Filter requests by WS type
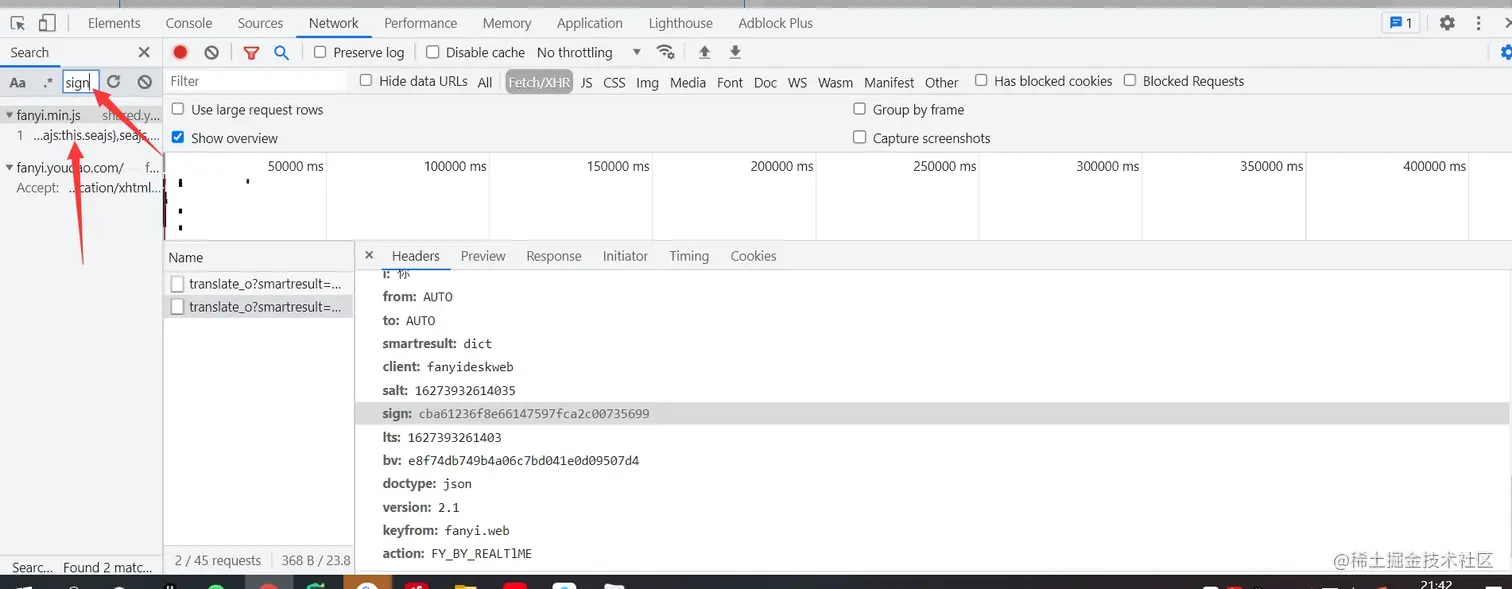This screenshot has width=1512, height=589. [797, 82]
